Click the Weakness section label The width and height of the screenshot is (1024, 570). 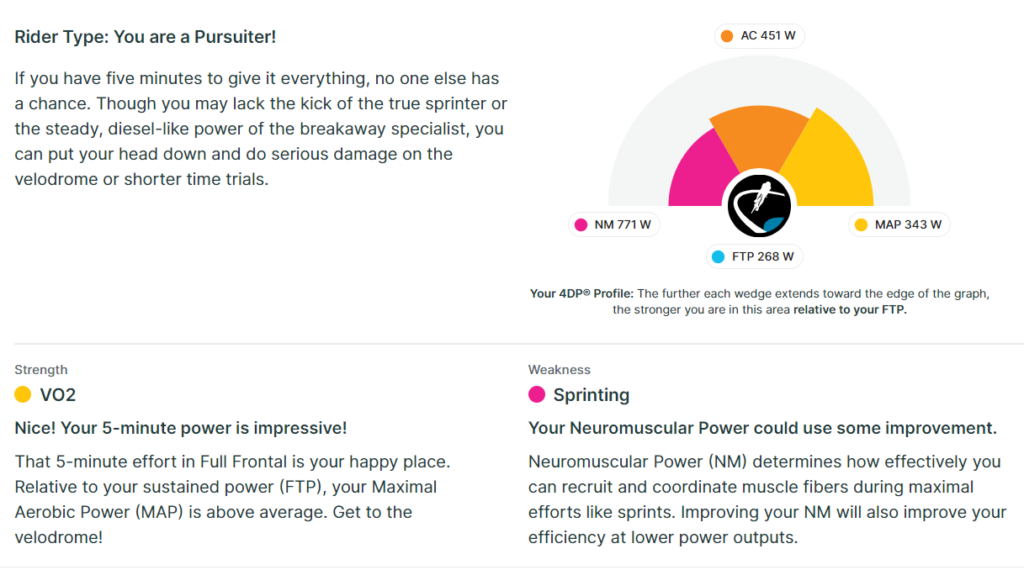click(x=559, y=370)
